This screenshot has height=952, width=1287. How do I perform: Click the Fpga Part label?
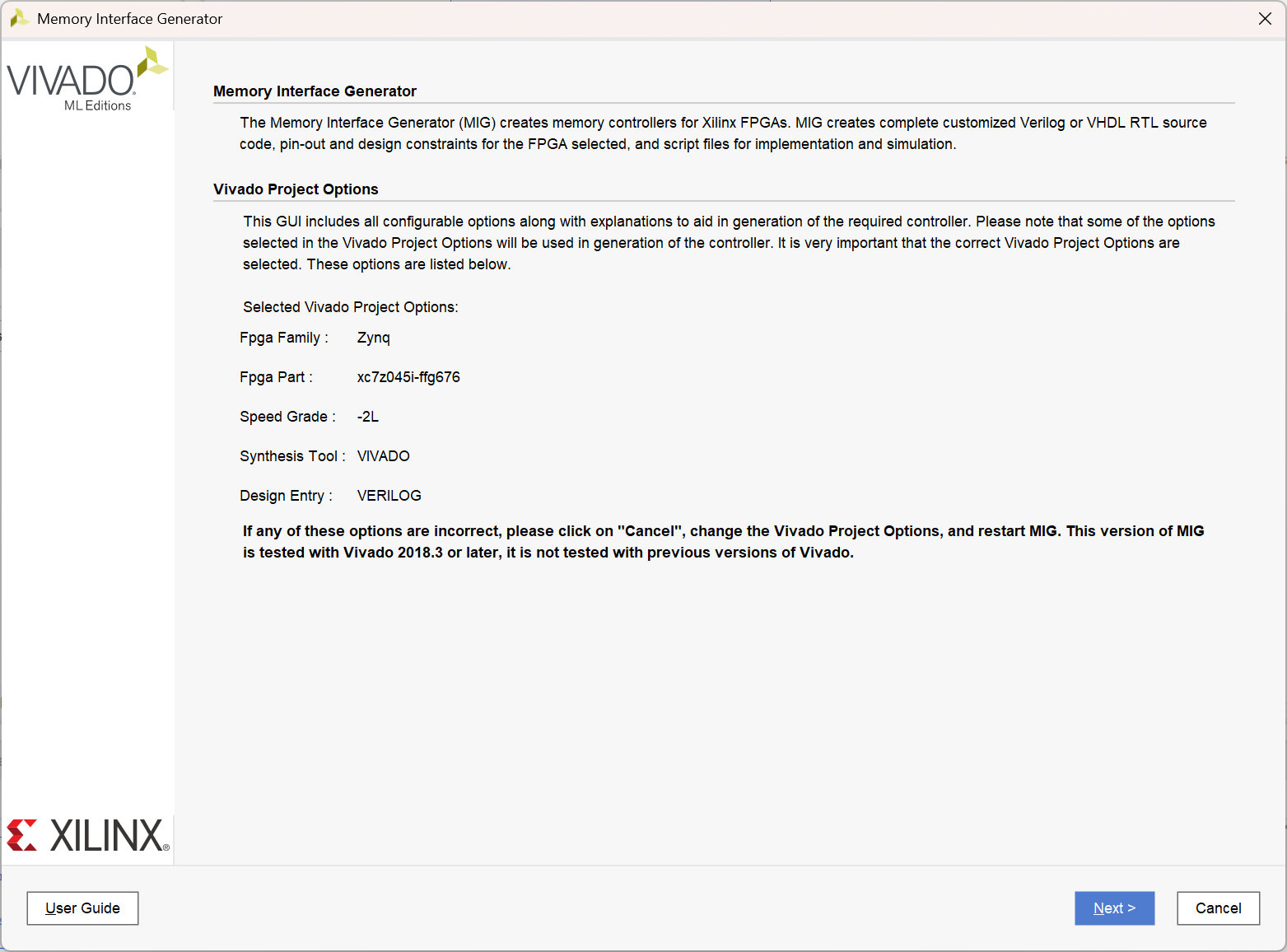tap(276, 377)
